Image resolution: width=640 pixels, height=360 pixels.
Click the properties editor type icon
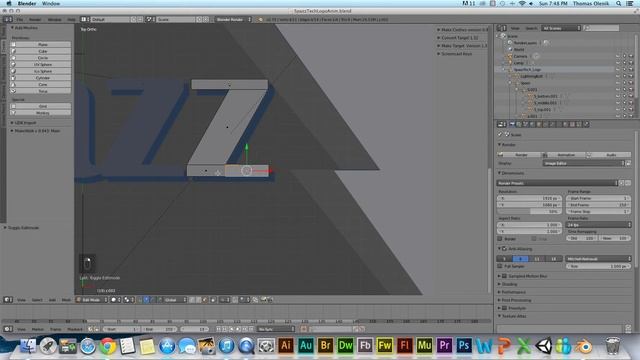[x=502, y=124]
